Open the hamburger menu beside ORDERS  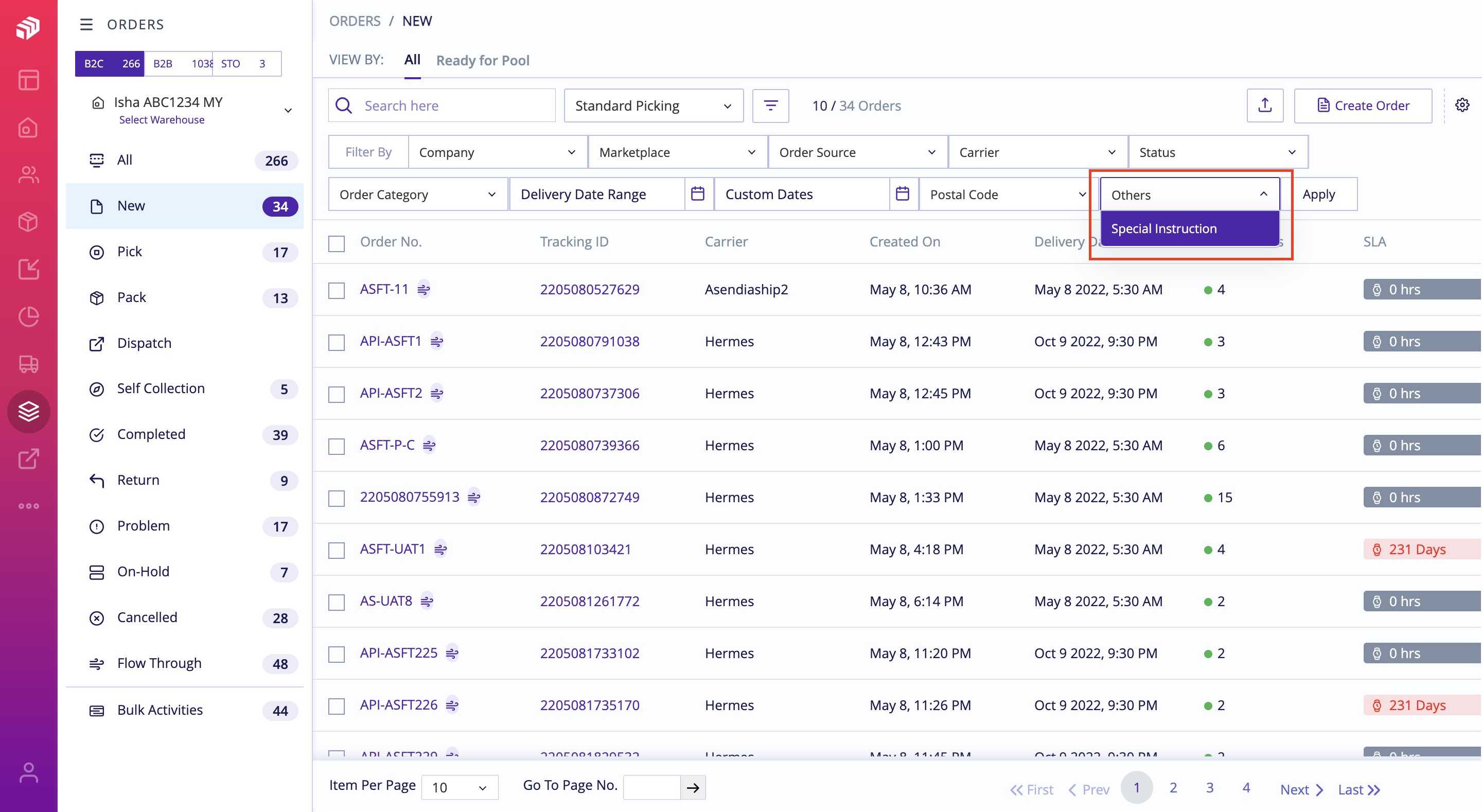point(86,25)
